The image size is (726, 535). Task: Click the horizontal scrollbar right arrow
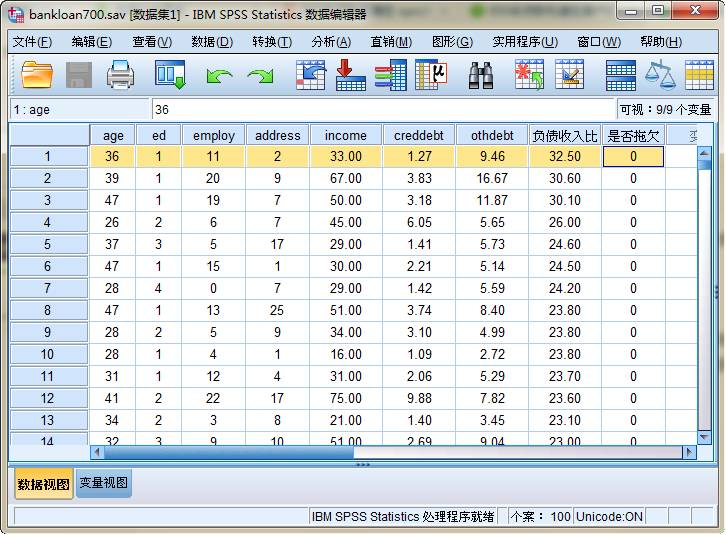pos(689,452)
